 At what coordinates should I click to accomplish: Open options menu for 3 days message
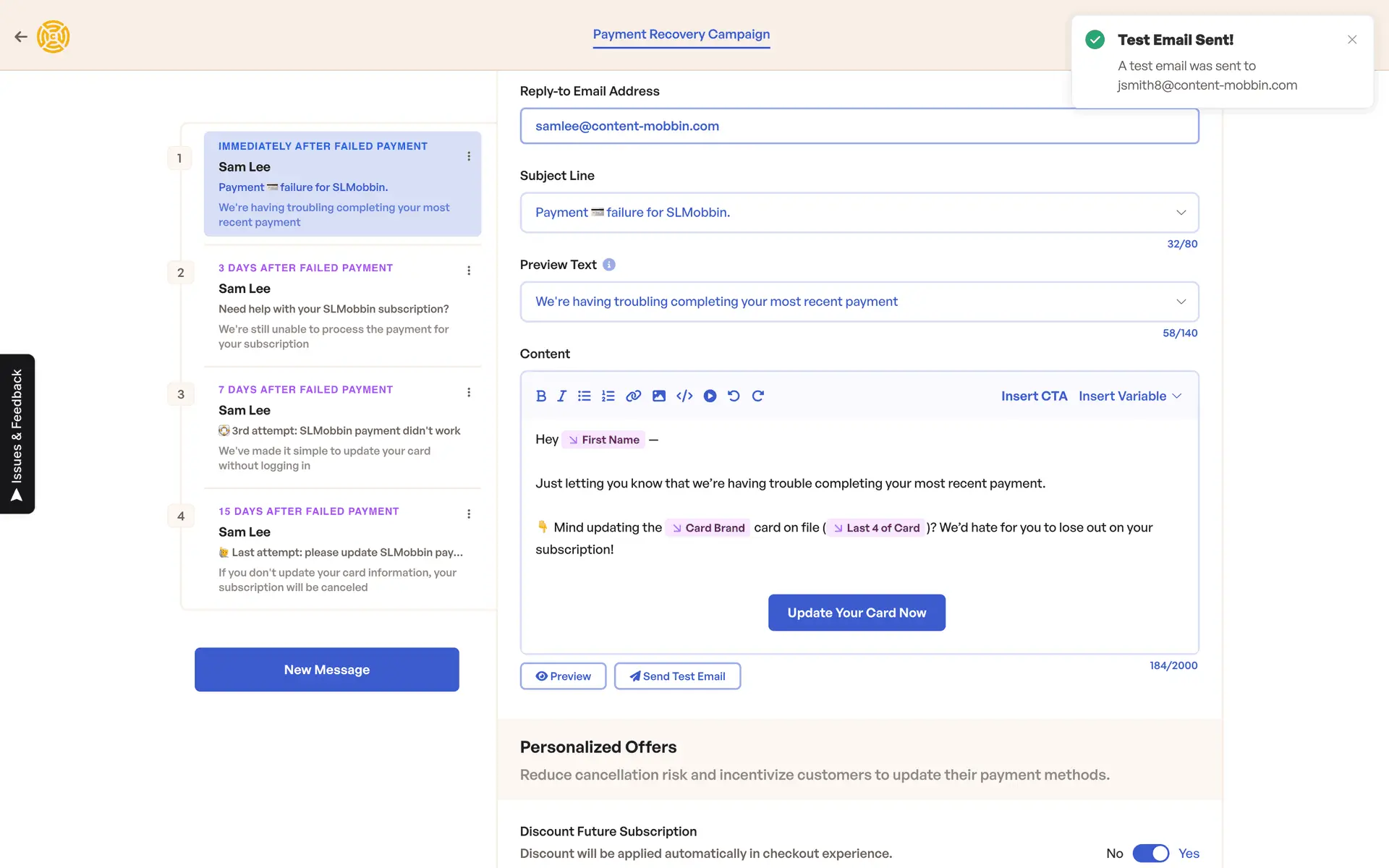[x=469, y=271]
